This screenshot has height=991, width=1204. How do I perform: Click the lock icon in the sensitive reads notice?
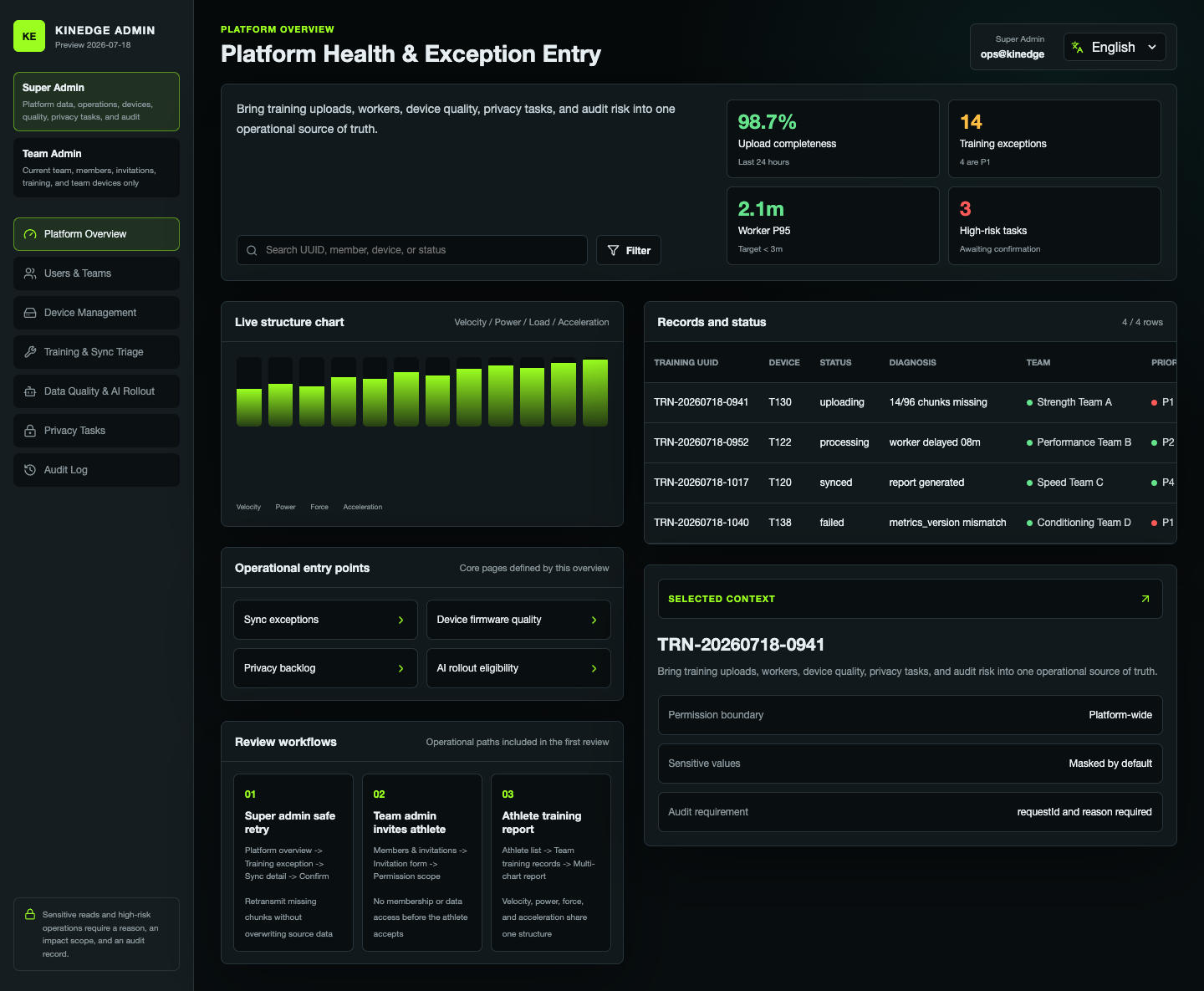[30, 914]
